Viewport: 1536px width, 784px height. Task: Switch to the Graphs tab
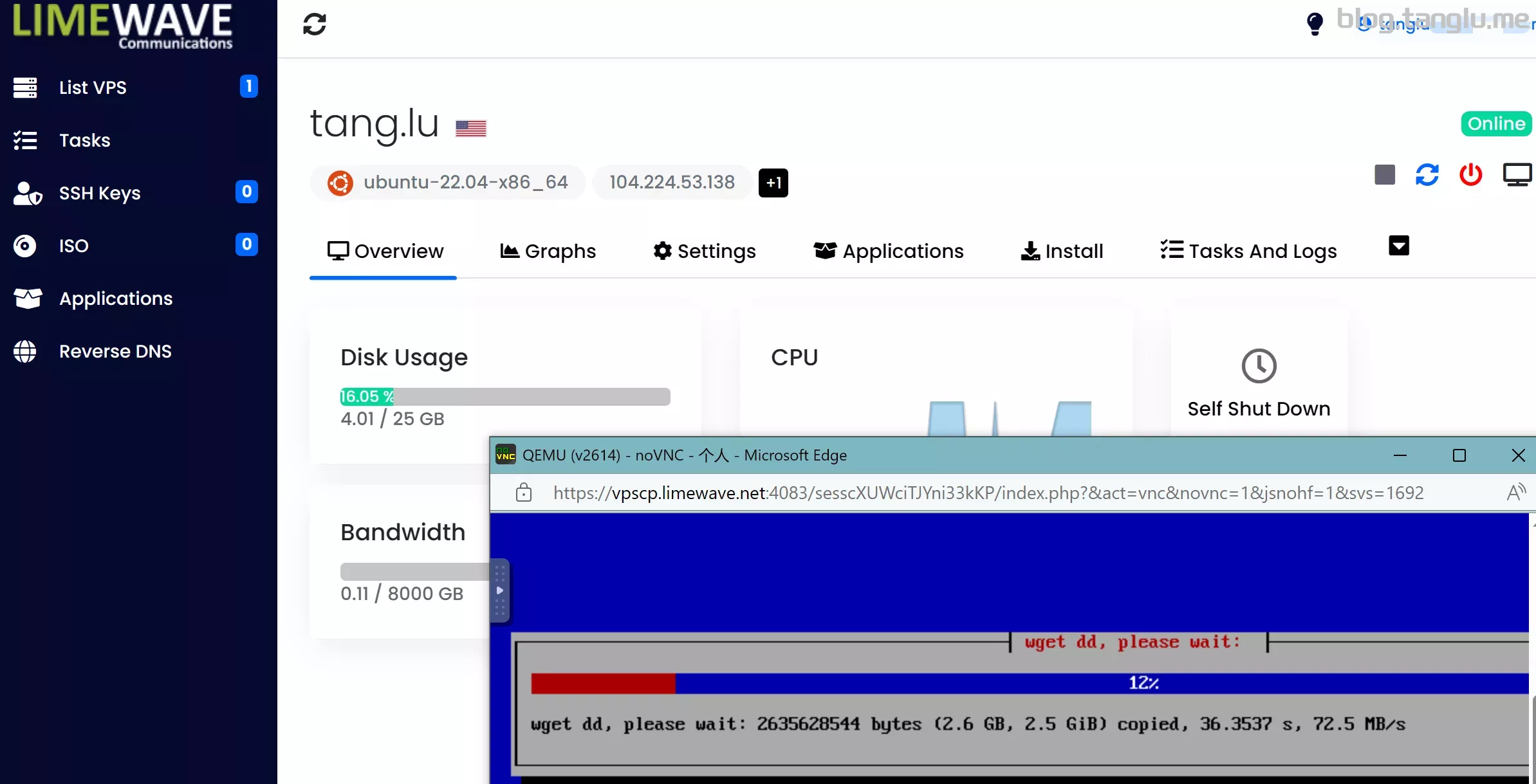pos(548,251)
